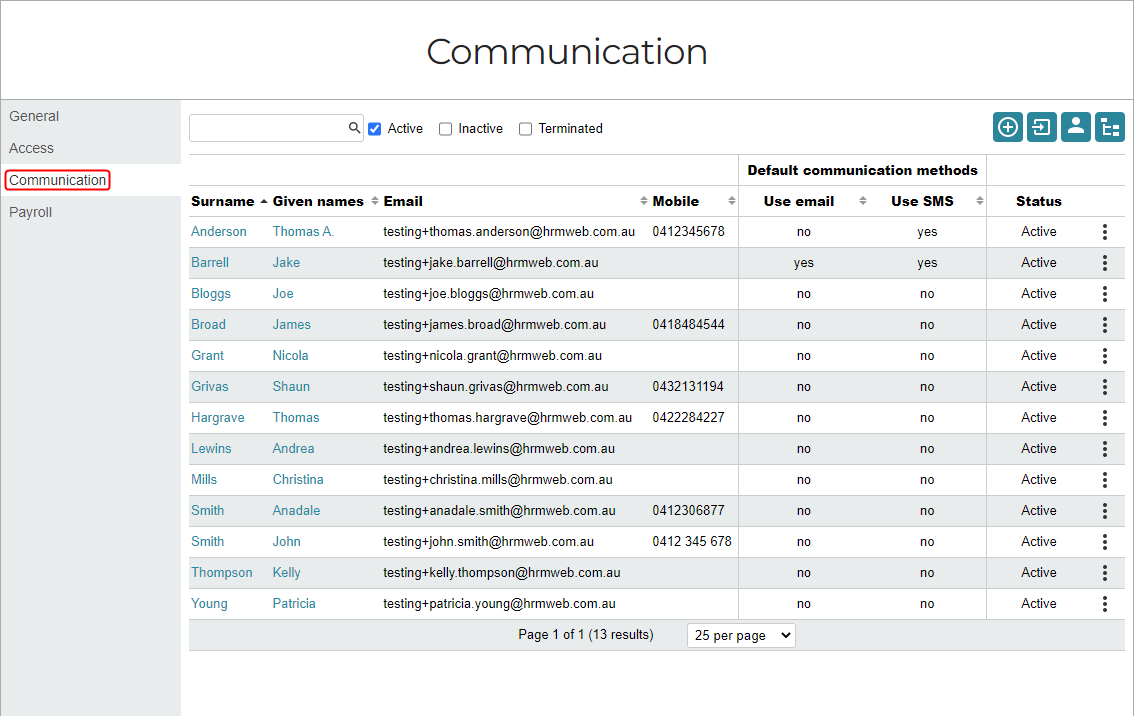Click email testing+jake.barrell@hrmweb.com.au
This screenshot has width=1134, height=716.
pyautogui.click(x=491, y=263)
